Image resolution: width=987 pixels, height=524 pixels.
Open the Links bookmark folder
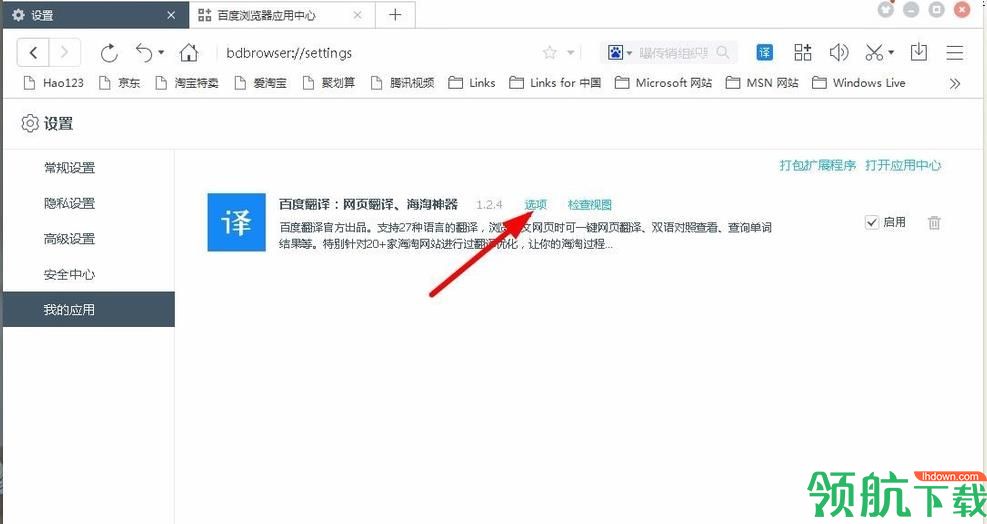pos(472,83)
